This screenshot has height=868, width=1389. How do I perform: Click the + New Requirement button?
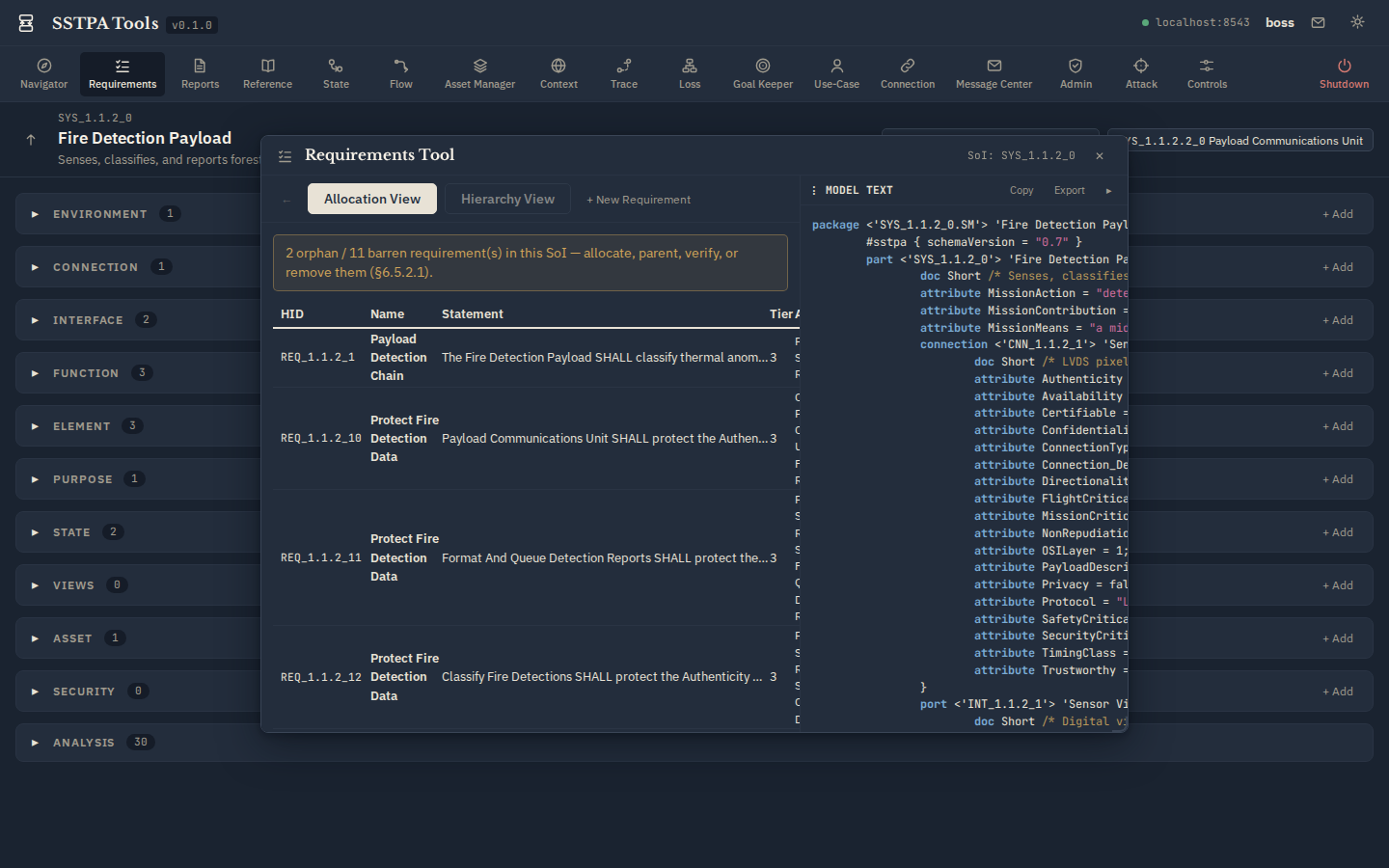pyautogui.click(x=639, y=200)
